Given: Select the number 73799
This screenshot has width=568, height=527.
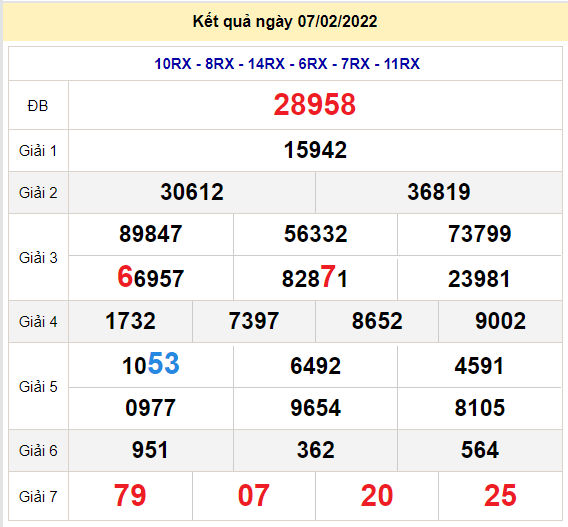Looking at the screenshot, I should point(480,234).
